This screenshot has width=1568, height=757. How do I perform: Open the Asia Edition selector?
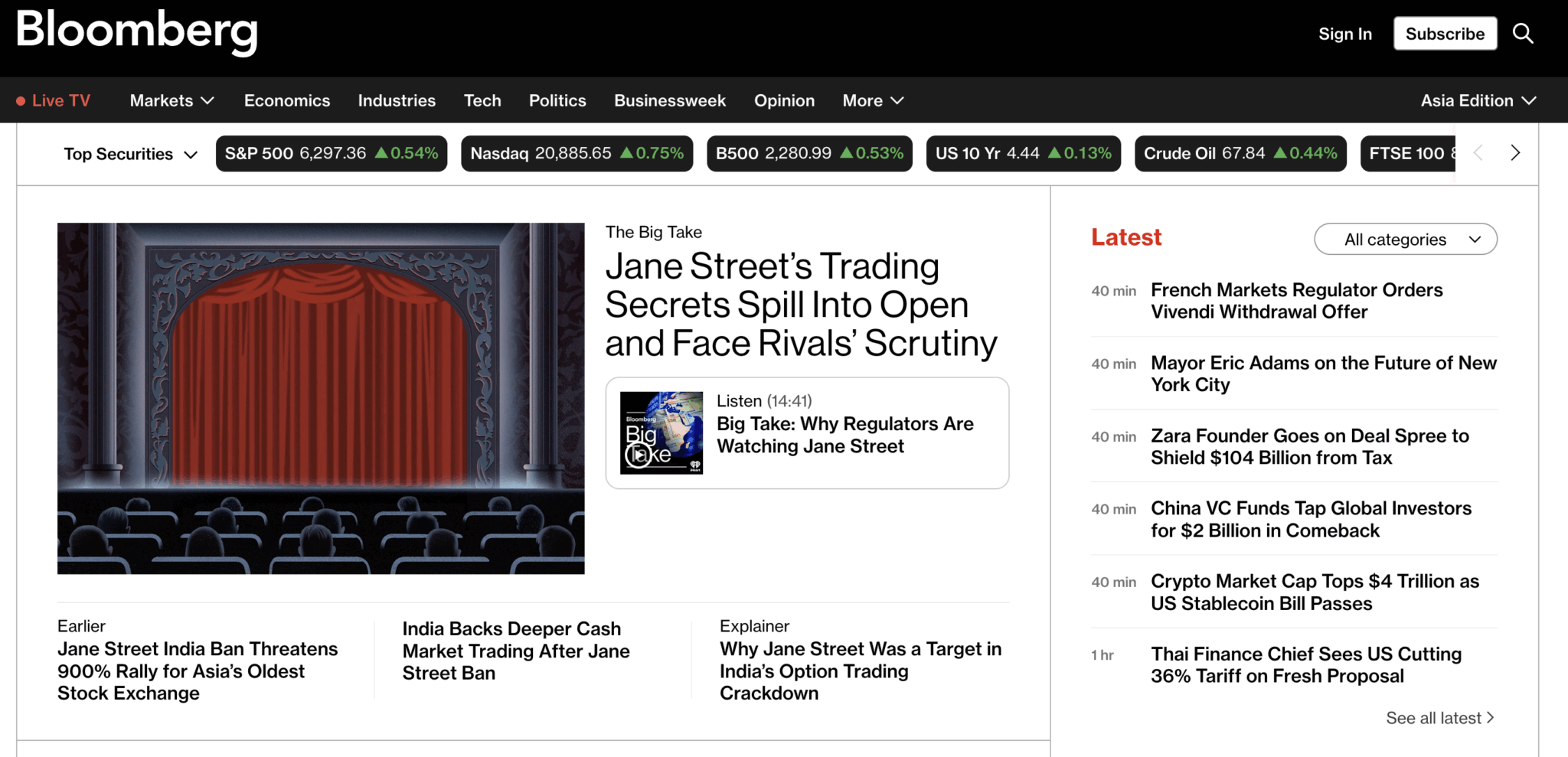1478,100
